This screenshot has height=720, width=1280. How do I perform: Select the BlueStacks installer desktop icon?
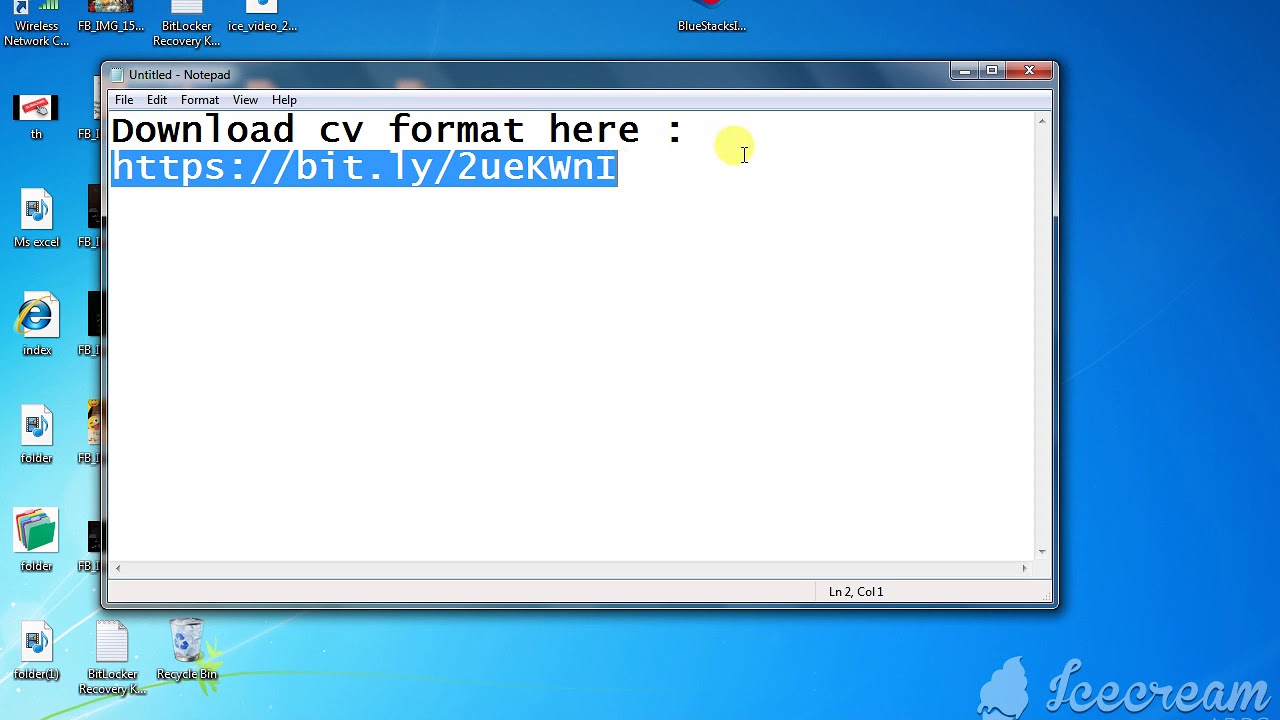pos(712,18)
